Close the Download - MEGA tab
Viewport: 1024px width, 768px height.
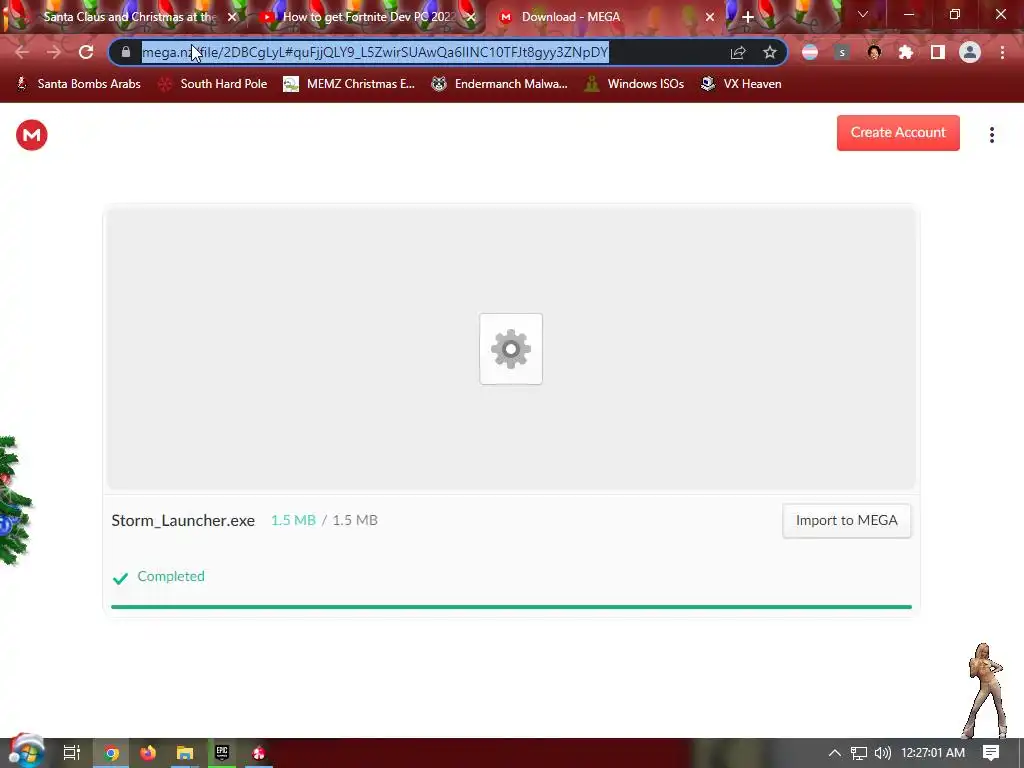(x=710, y=17)
